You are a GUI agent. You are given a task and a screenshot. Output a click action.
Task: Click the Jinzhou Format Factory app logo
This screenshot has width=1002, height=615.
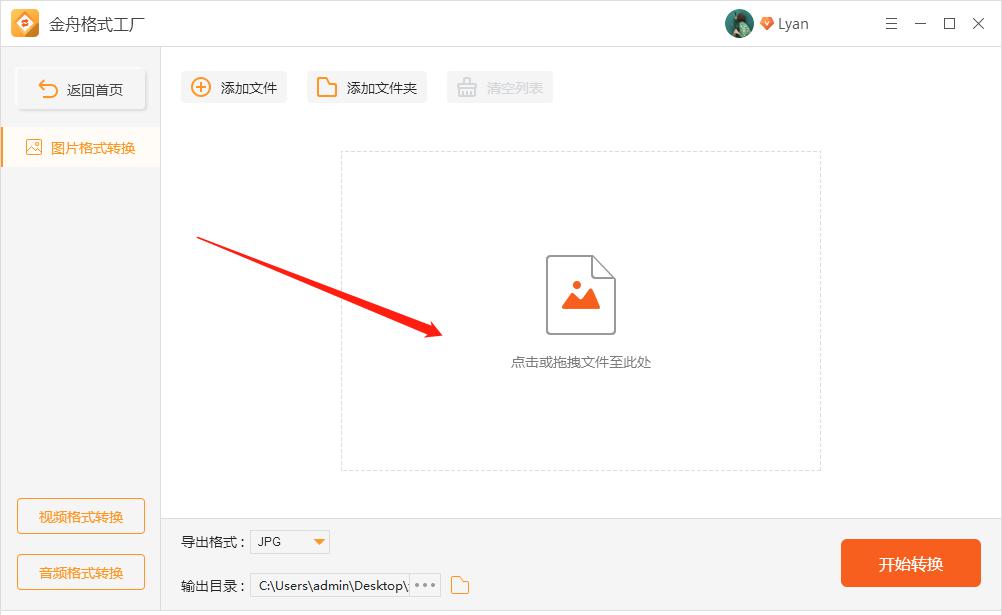tap(26, 23)
